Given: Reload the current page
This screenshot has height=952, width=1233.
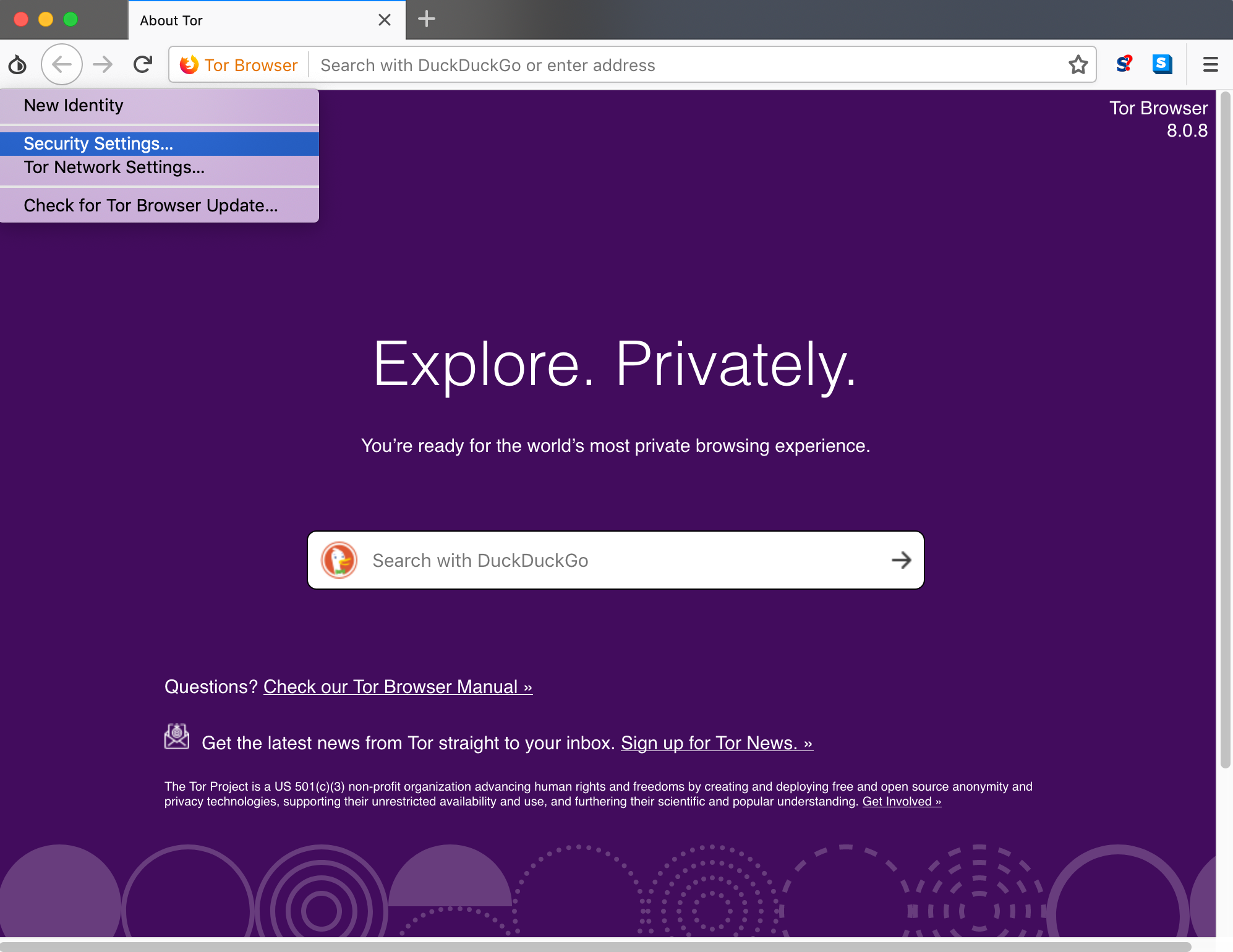Looking at the screenshot, I should (x=143, y=64).
